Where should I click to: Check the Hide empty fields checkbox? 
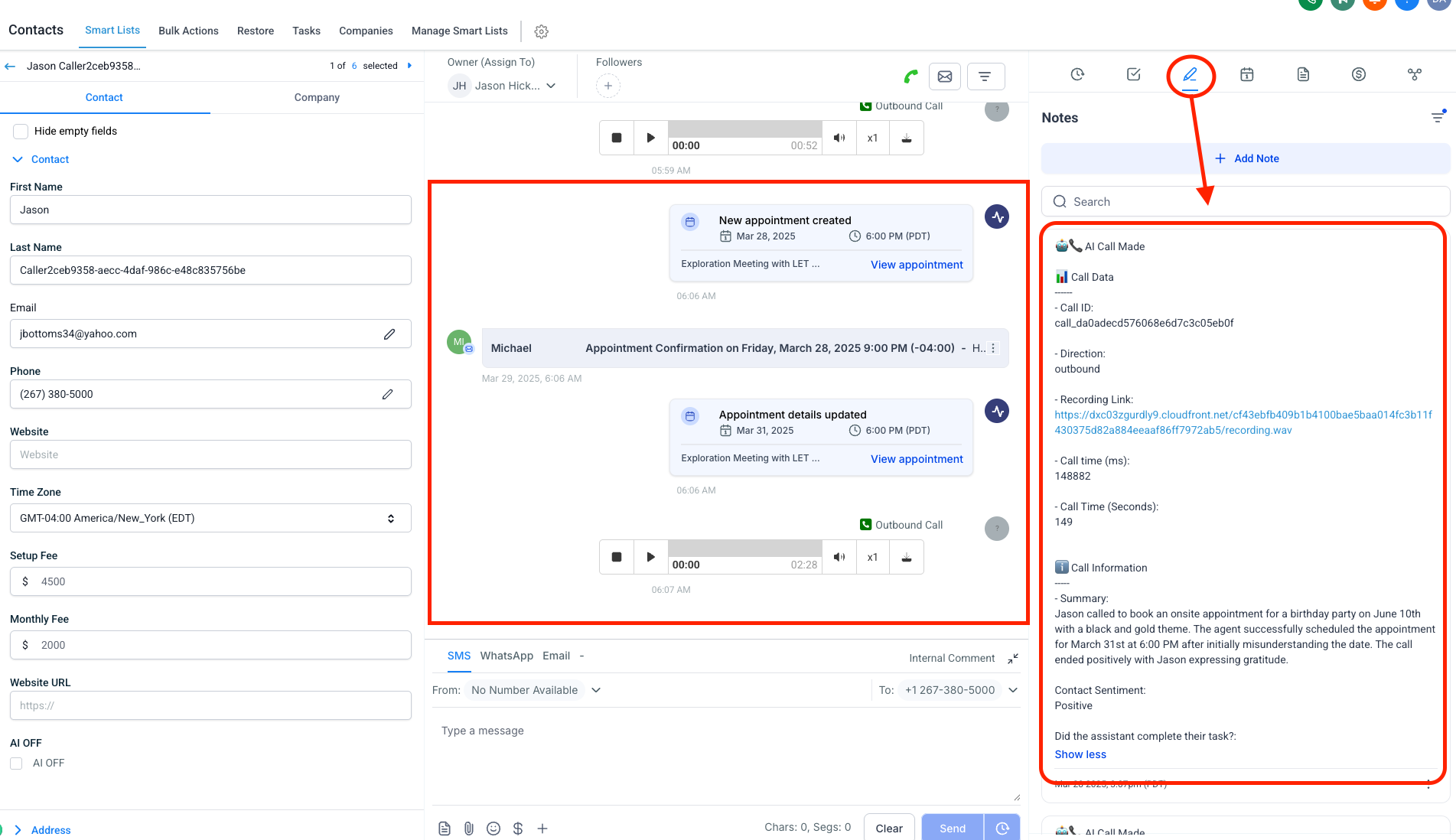[x=21, y=132]
